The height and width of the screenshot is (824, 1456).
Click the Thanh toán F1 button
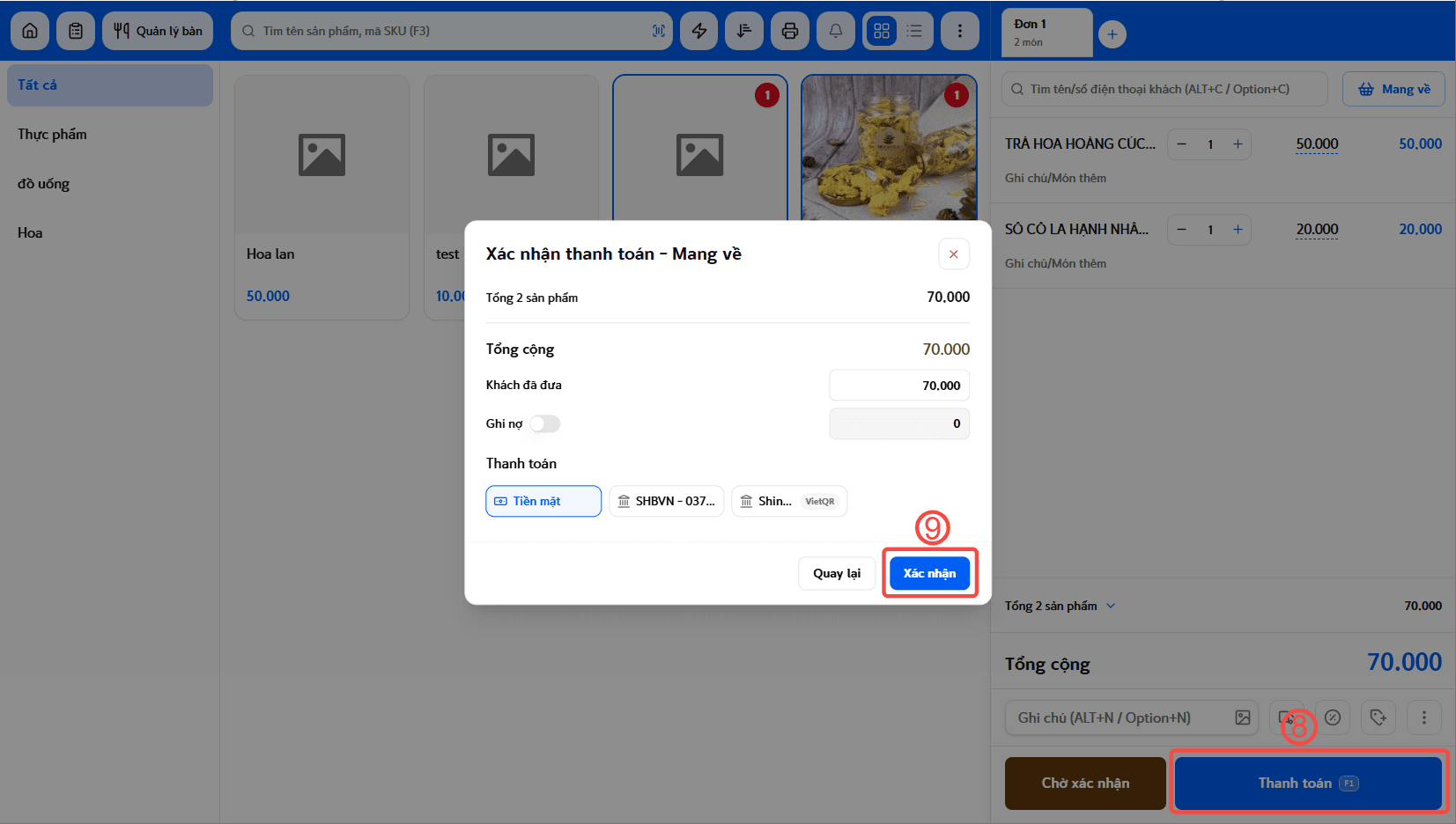pos(1308,784)
